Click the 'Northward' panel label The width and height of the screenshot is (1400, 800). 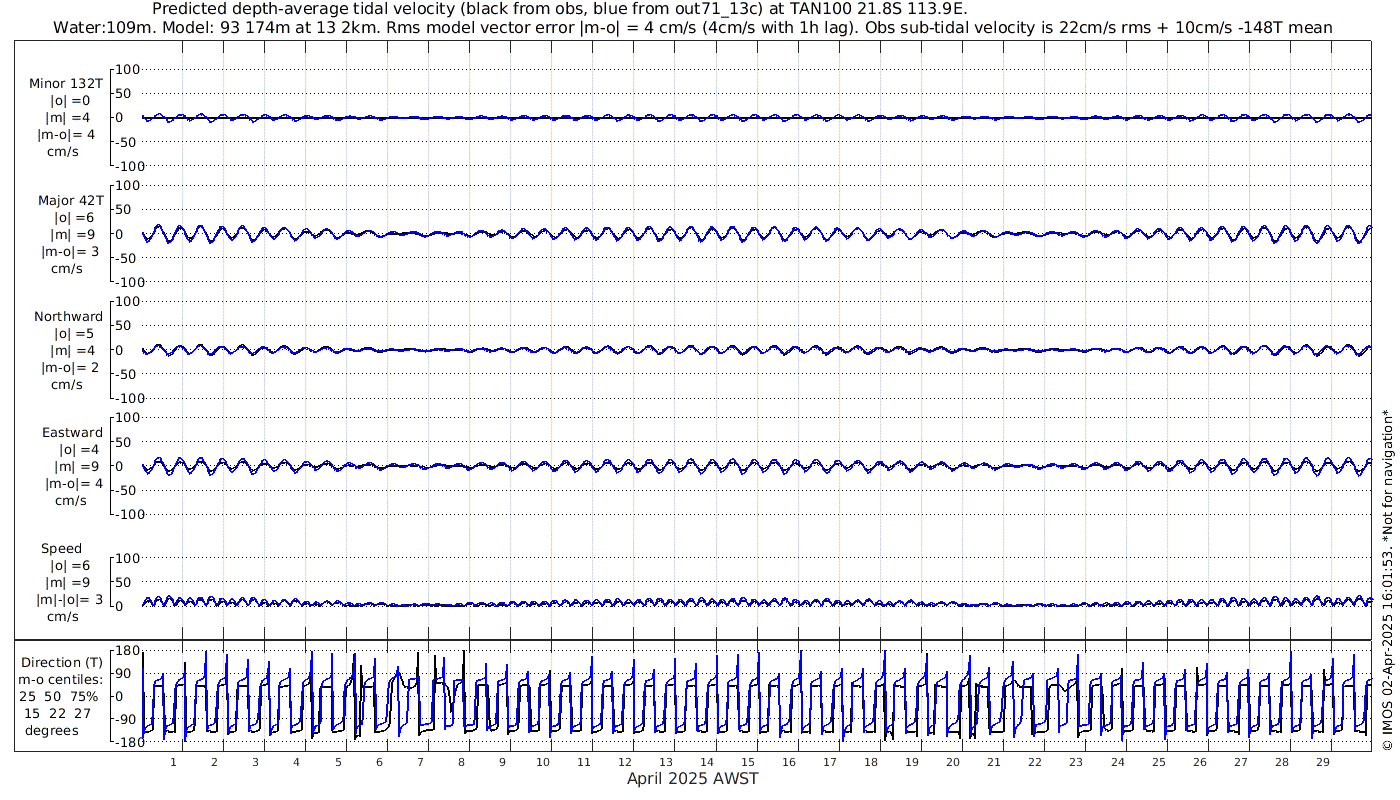coord(68,316)
